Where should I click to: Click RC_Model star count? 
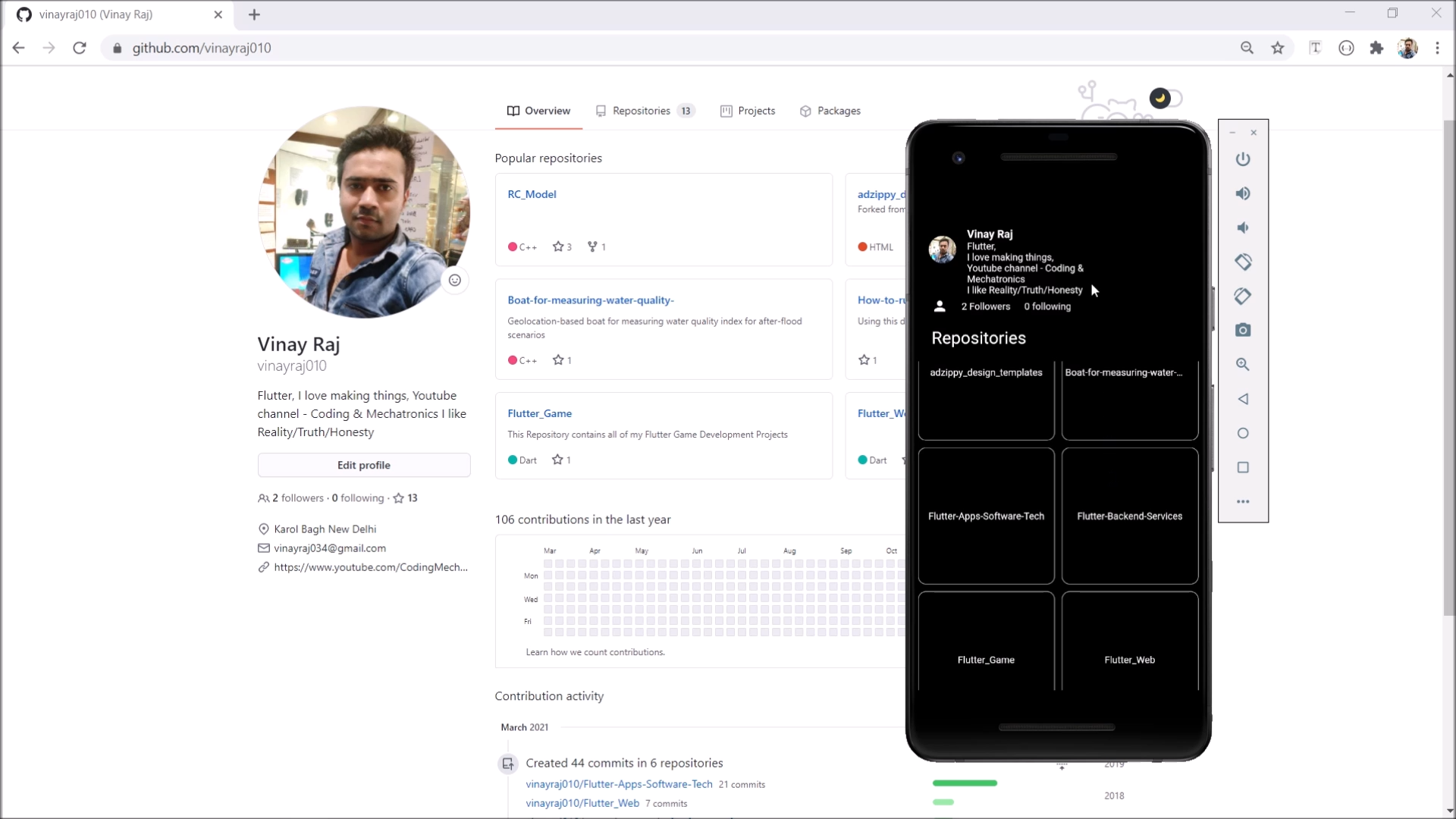click(x=562, y=246)
